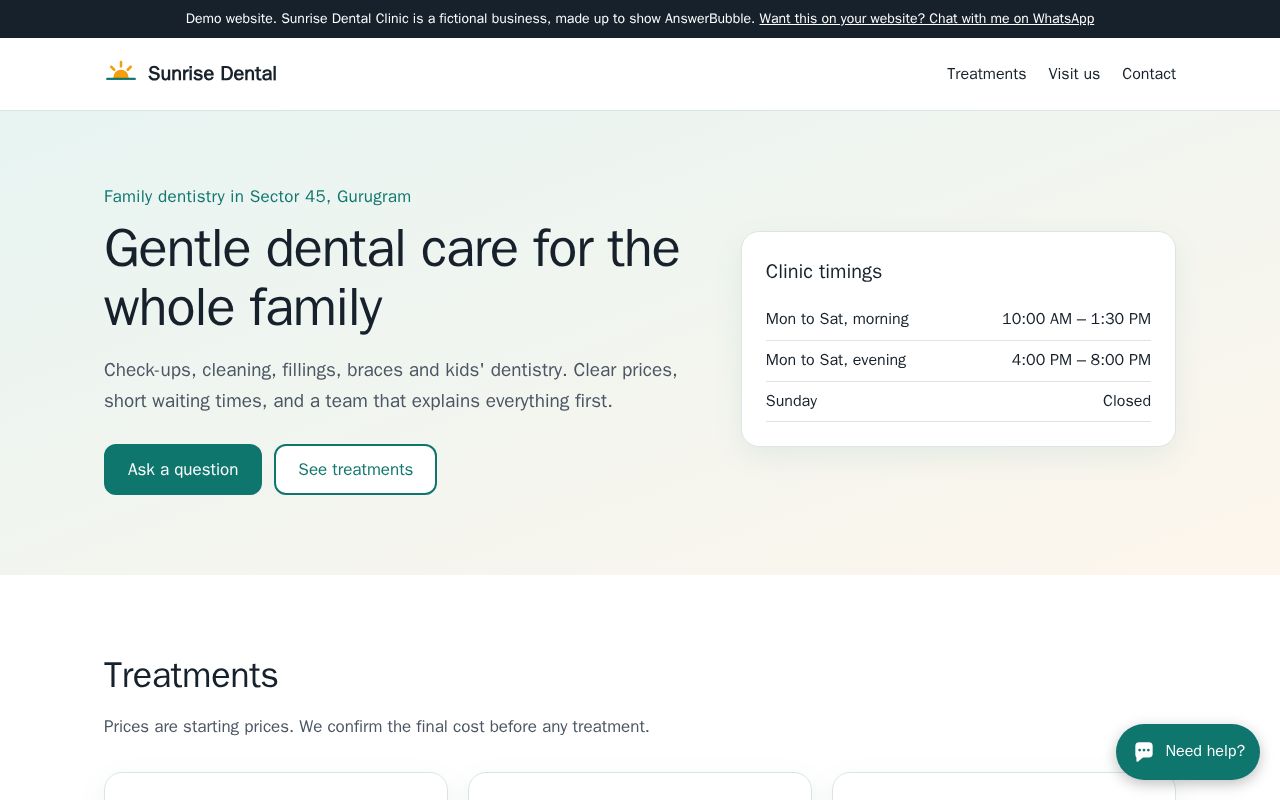
Task: Click the Sunday Closed row
Action: [x=958, y=401]
